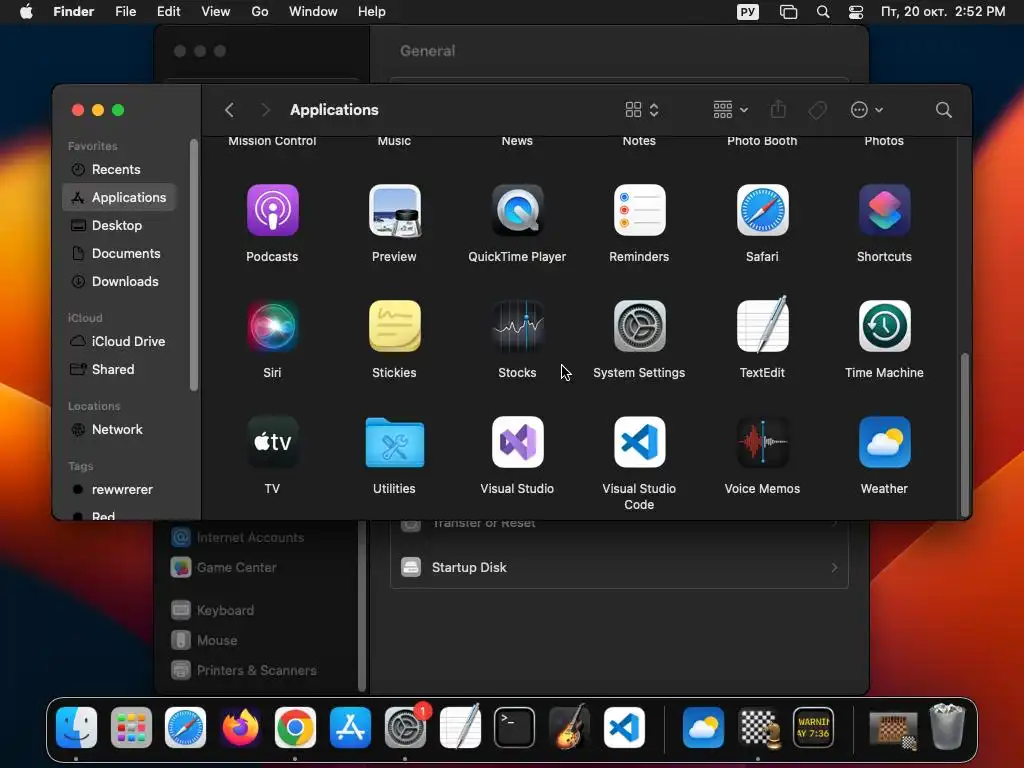Select Documents in Finder sidebar
The width and height of the screenshot is (1024, 768).
(119, 253)
